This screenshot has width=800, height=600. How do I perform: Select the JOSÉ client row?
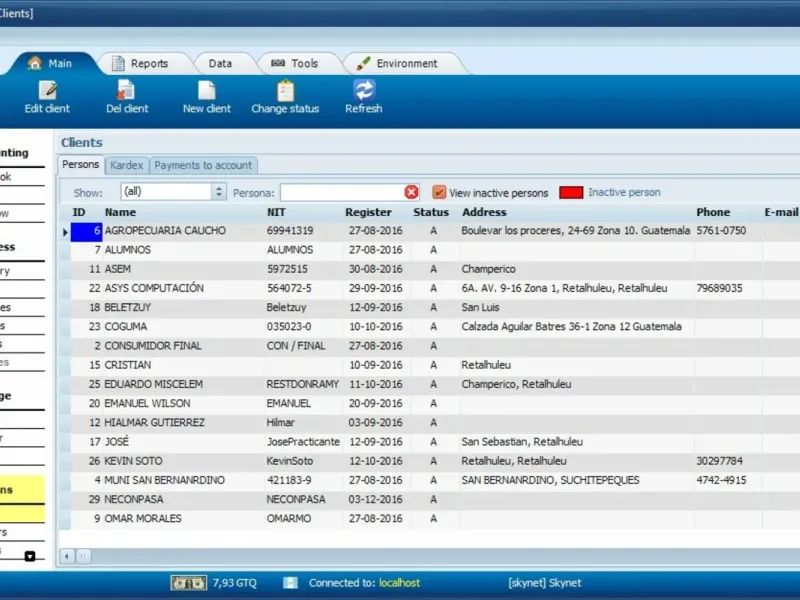pyautogui.click(x=429, y=442)
